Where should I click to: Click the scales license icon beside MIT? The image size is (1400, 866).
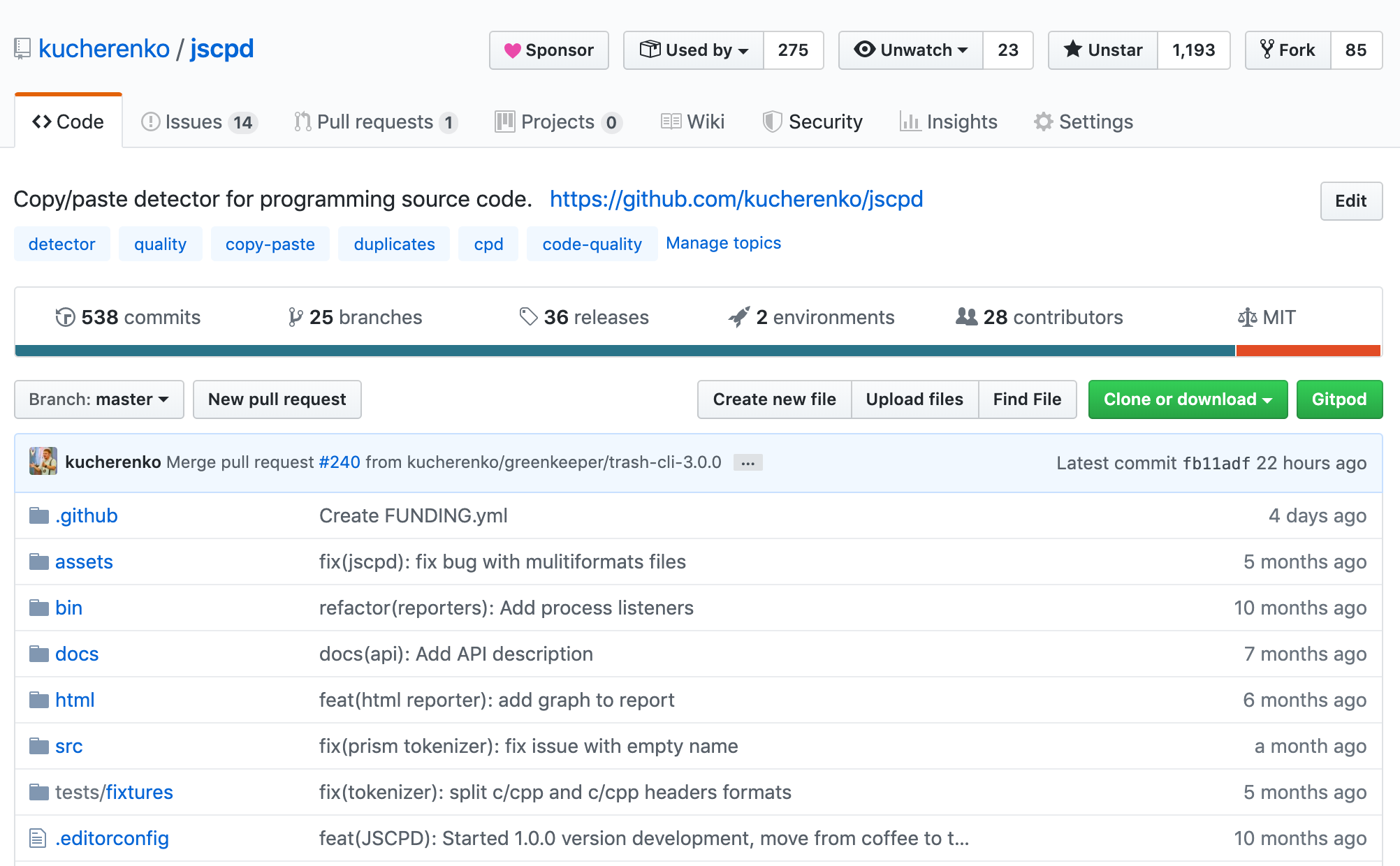[1247, 317]
